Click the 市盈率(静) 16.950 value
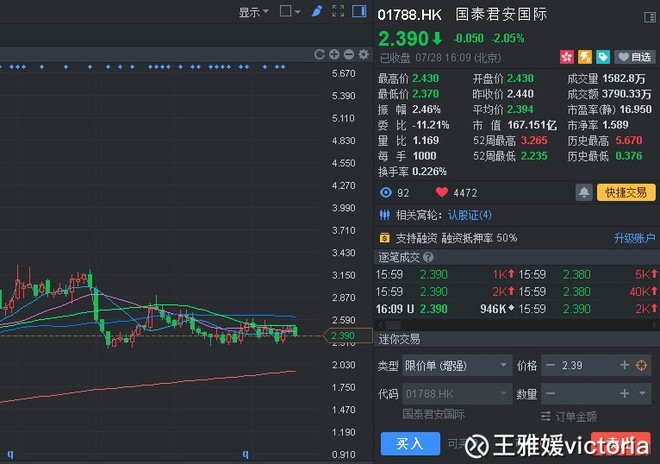 tap(636, 109)
